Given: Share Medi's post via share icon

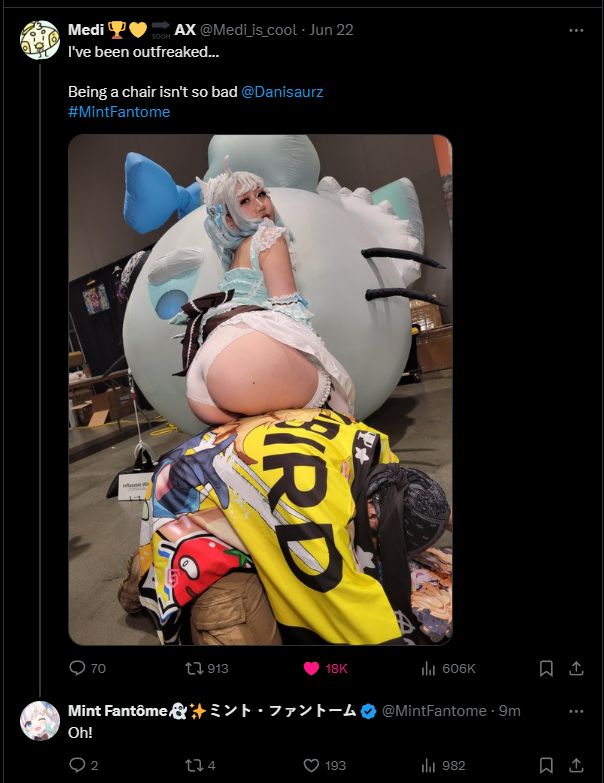Looking at the screenshot, I should click(x=576, y=668).
